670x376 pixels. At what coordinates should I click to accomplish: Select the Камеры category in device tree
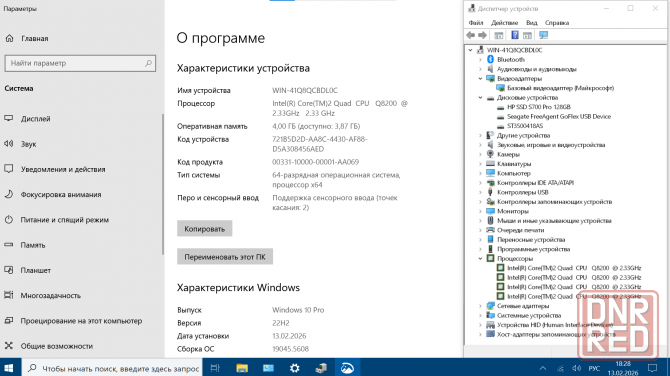click(x=508, y=154)
